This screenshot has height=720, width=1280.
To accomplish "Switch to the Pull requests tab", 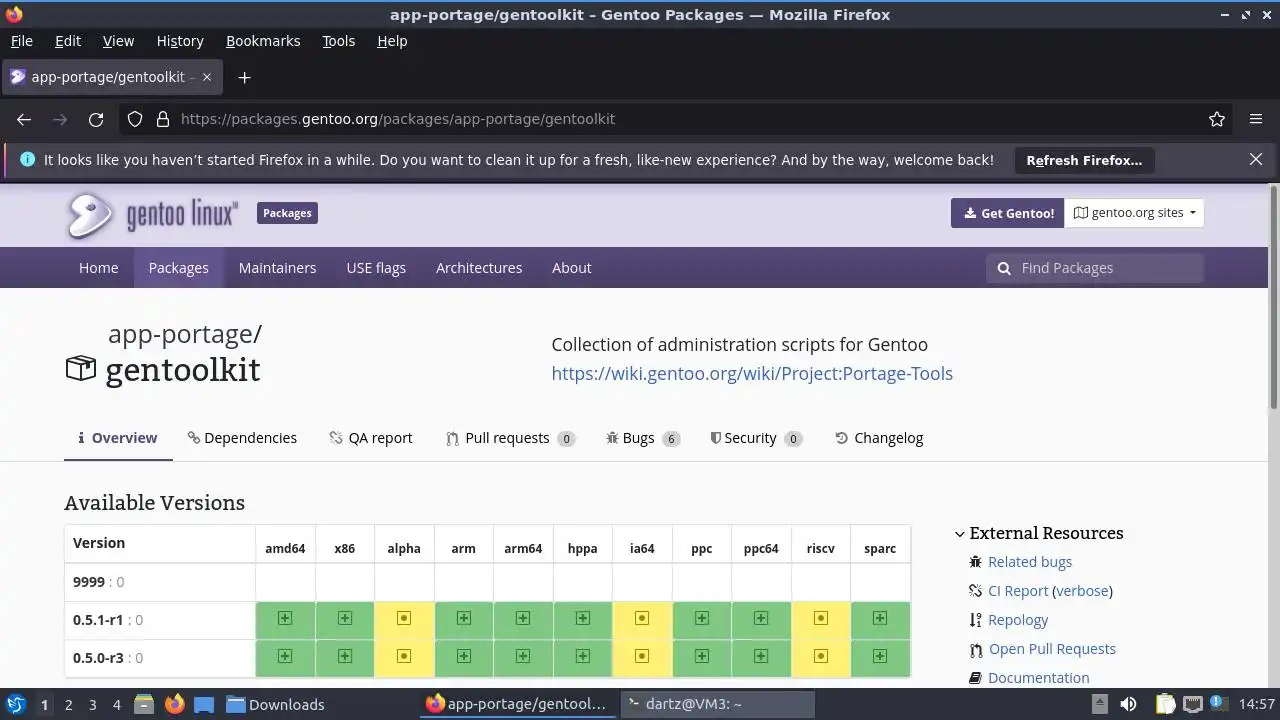I will [x=510, y=438].
